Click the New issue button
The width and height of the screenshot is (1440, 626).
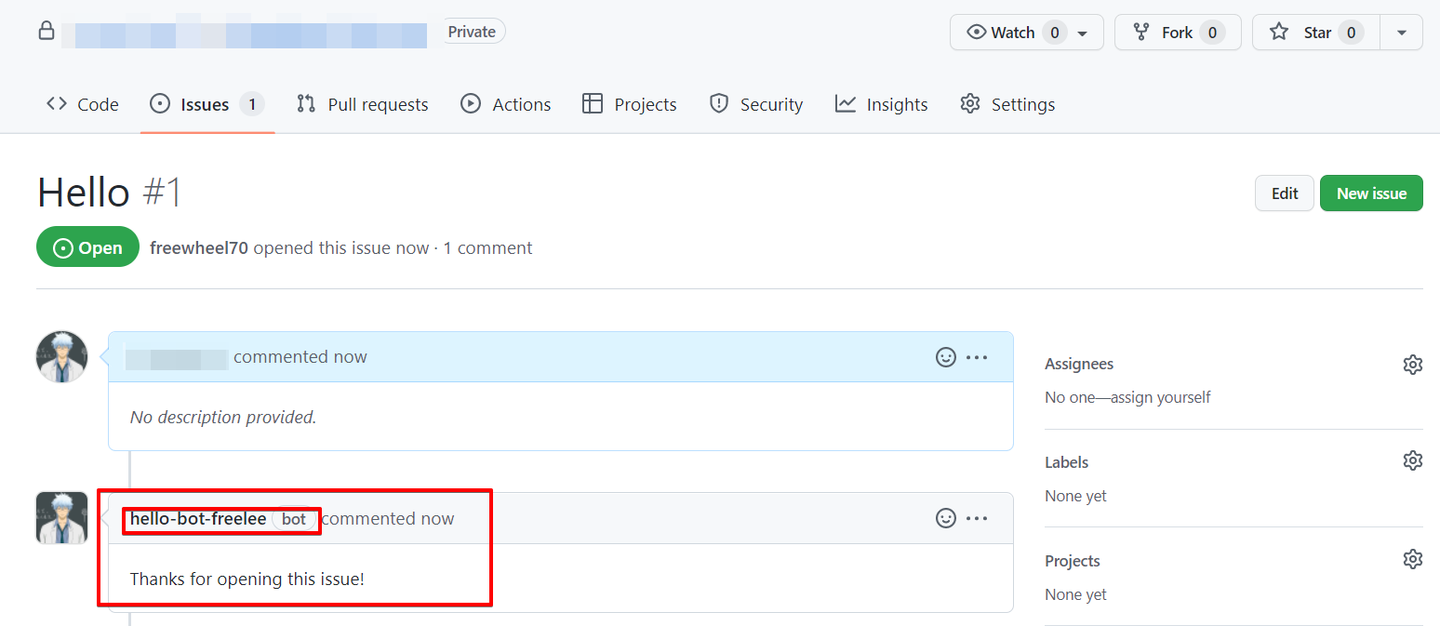1371,192
